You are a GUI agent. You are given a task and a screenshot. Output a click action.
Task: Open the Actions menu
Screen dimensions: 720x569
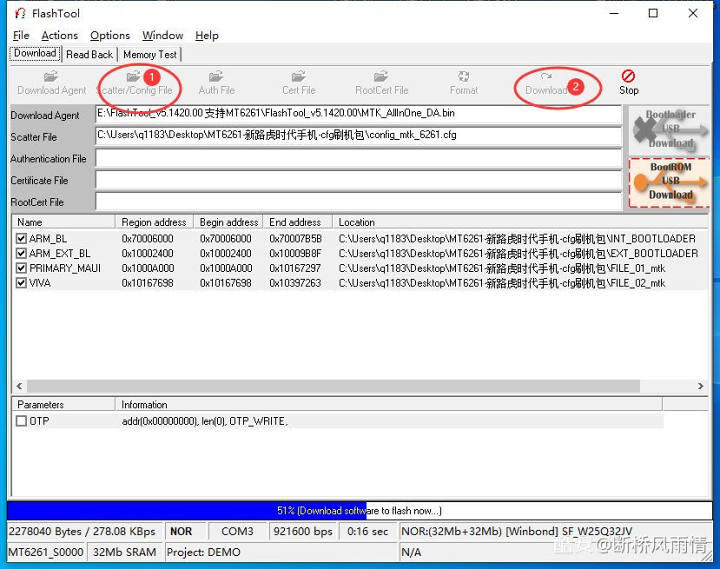[x=60, y=35]
